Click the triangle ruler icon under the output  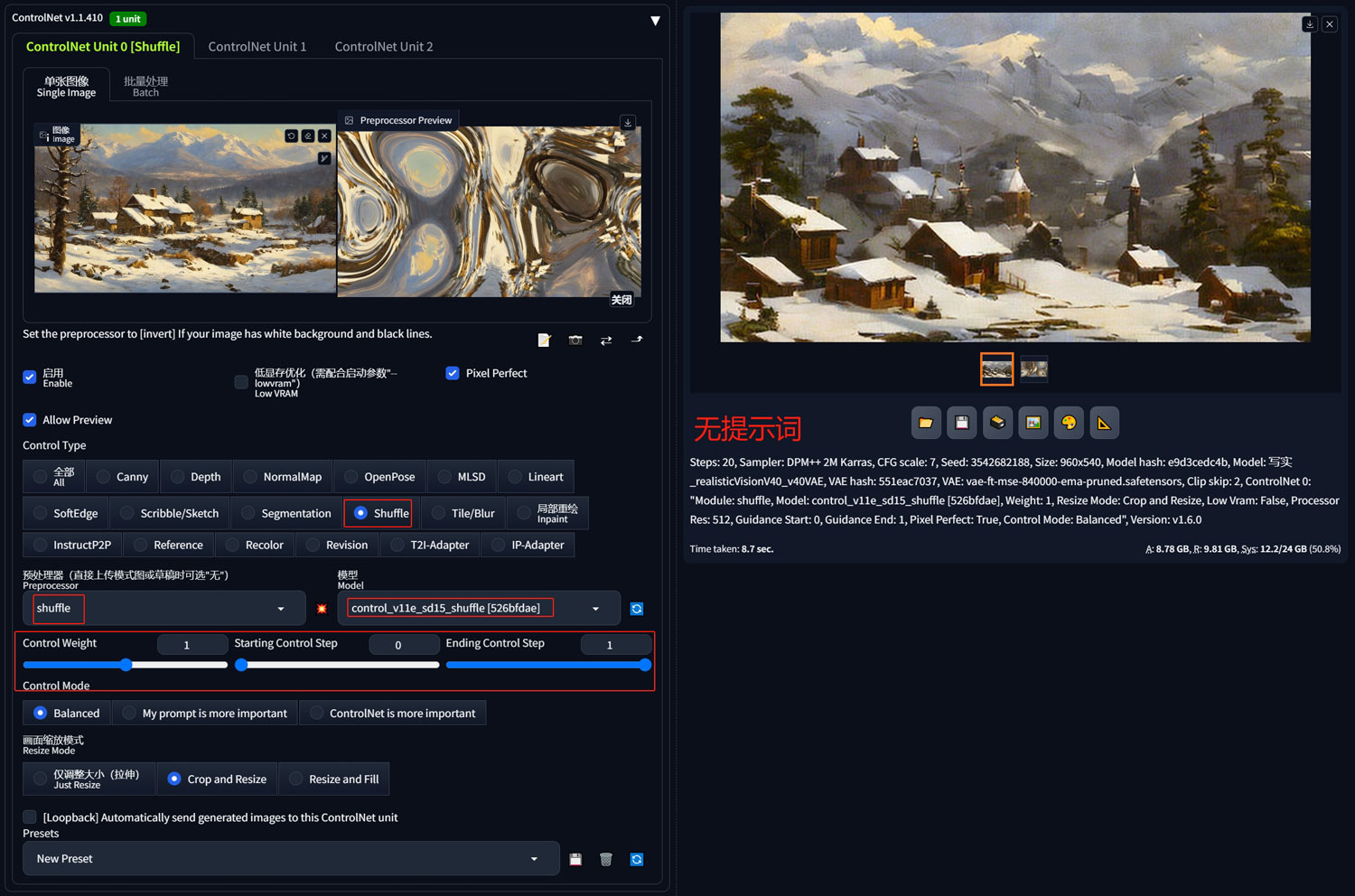click(1104, 423)
